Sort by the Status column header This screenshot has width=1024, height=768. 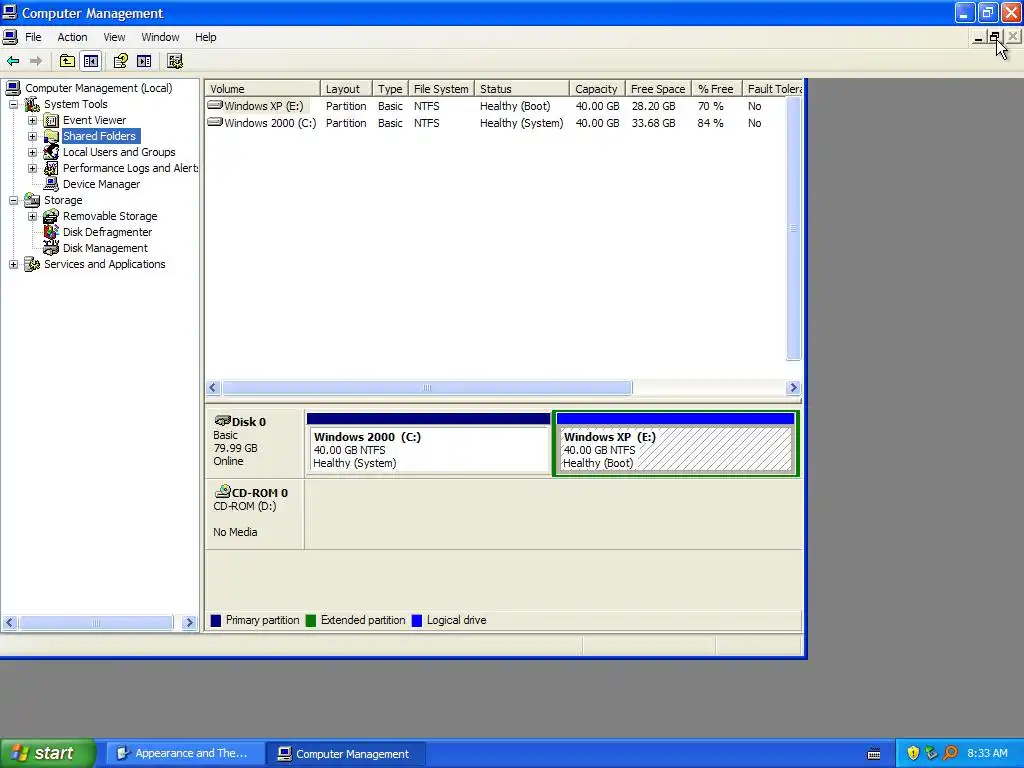tap(522, 89)
